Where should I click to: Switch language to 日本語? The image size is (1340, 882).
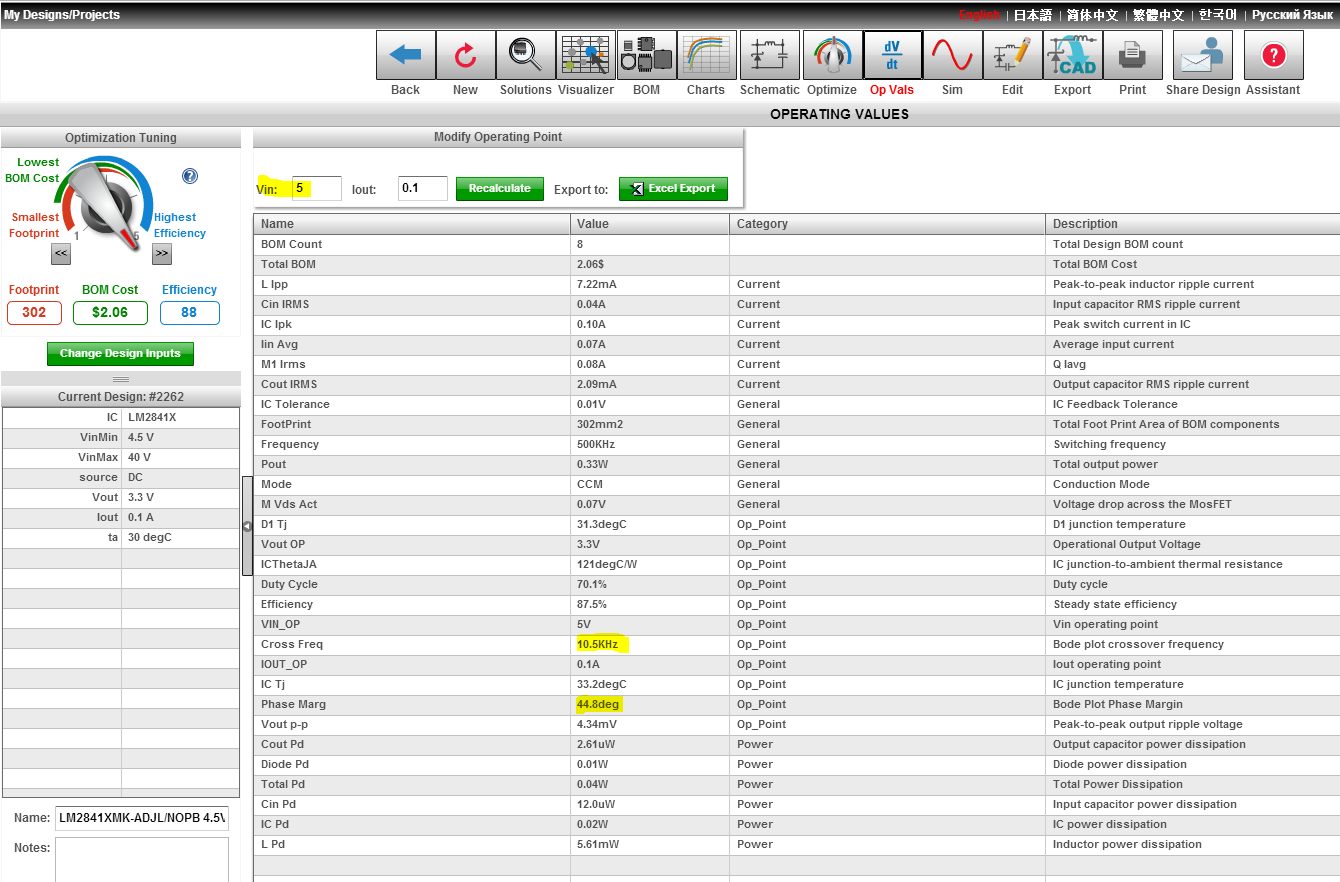tap(1033, 15)
